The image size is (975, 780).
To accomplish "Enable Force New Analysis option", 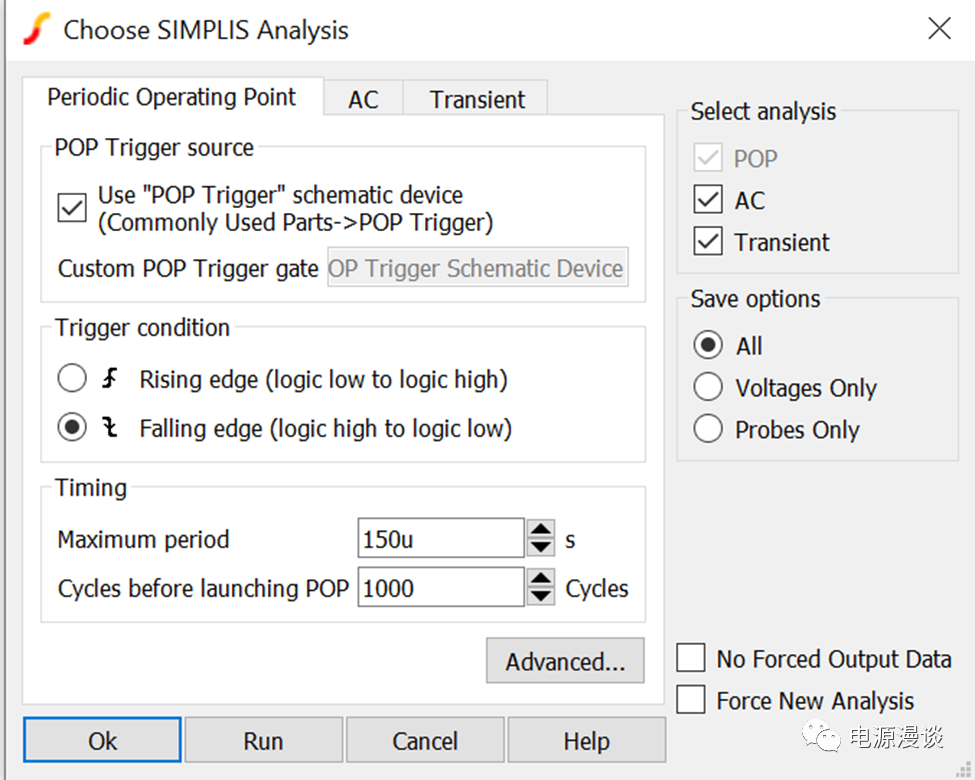I will (x=691, y=701).
